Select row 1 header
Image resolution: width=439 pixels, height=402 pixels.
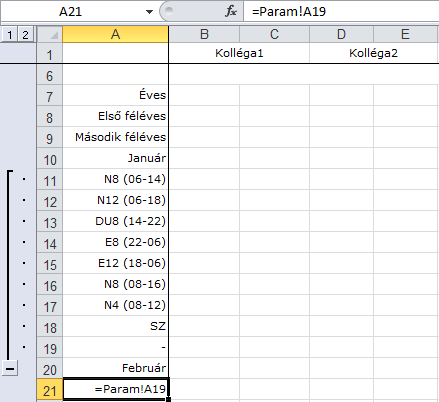[50, 54]
